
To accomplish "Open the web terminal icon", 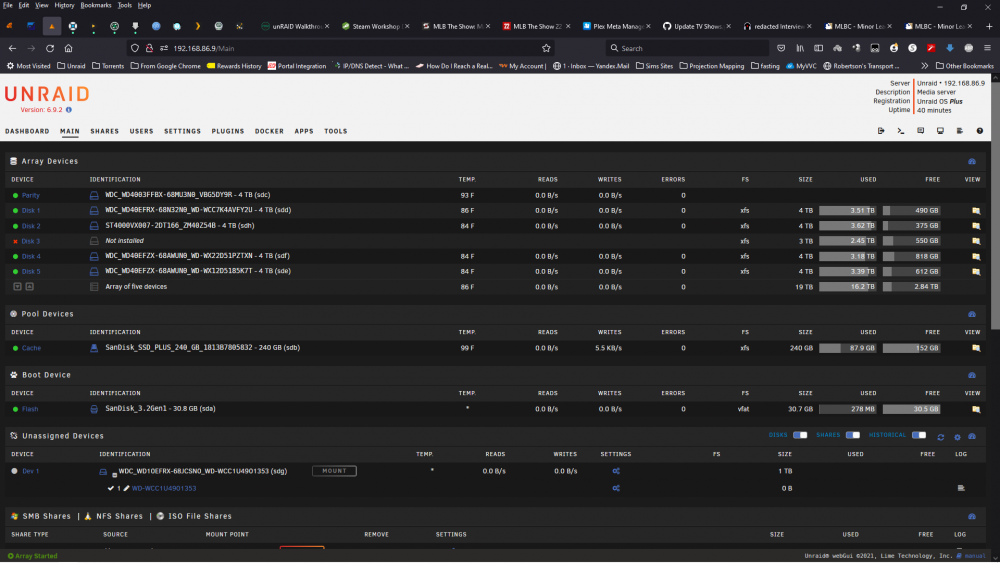I will tap(901, 131).
